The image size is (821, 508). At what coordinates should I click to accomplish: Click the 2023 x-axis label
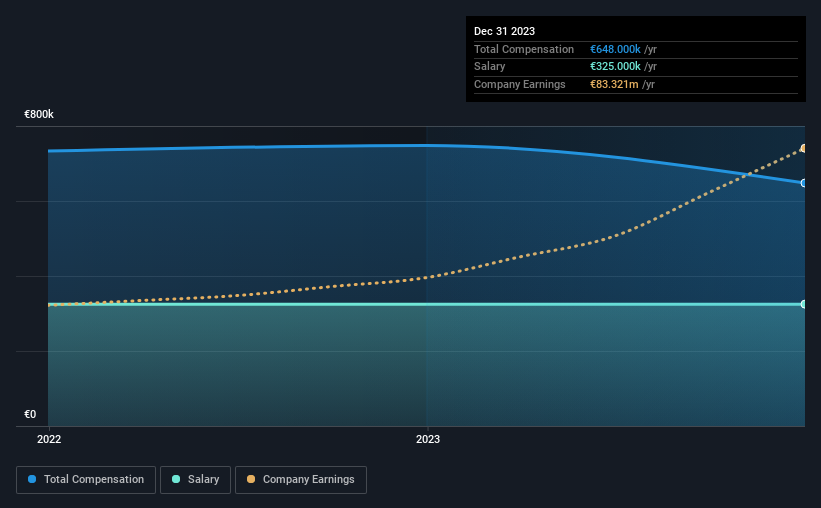click(x=428, y=439)
